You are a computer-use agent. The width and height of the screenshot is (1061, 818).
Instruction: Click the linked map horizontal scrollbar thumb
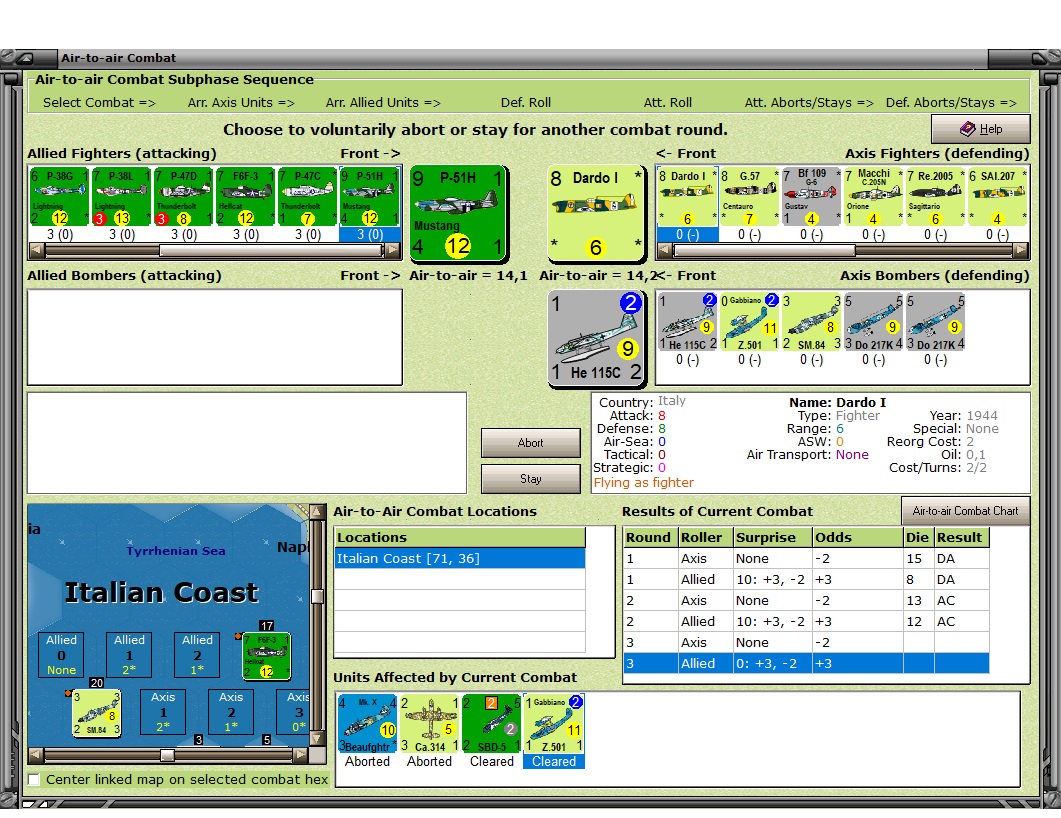167,755
